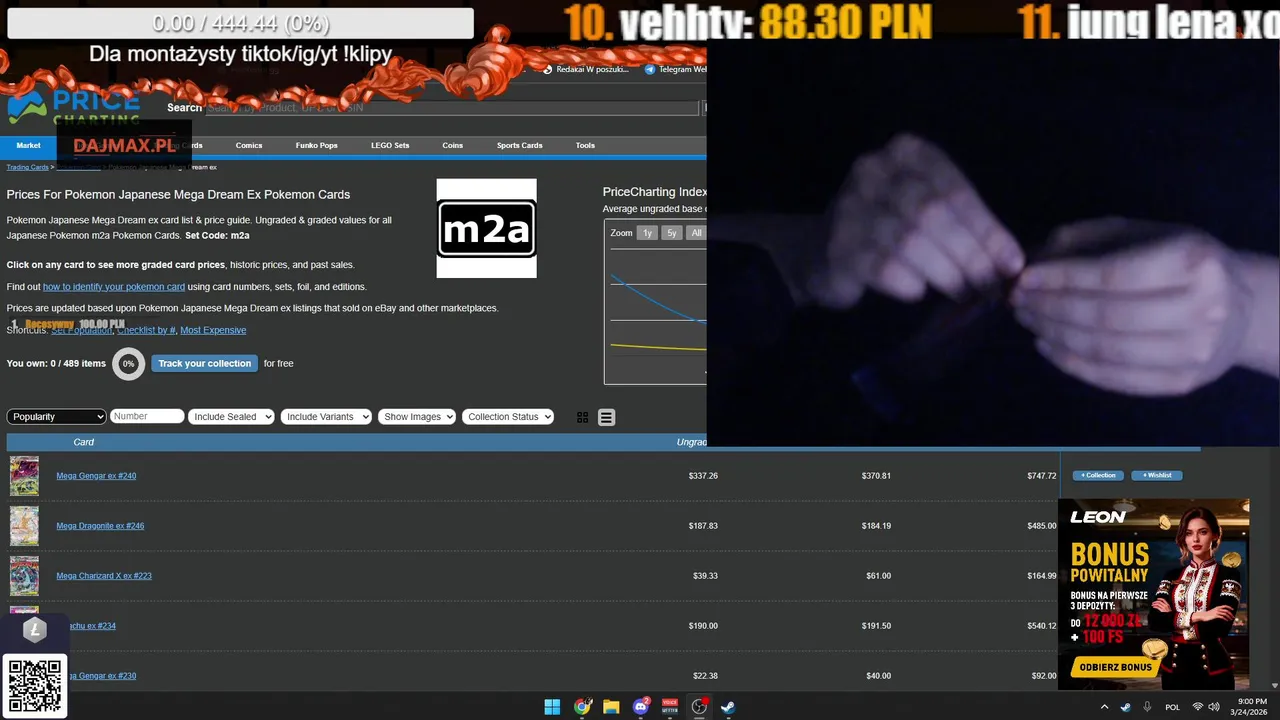Switch to grid view icon
1280x720 pixels.
point(583,417)
